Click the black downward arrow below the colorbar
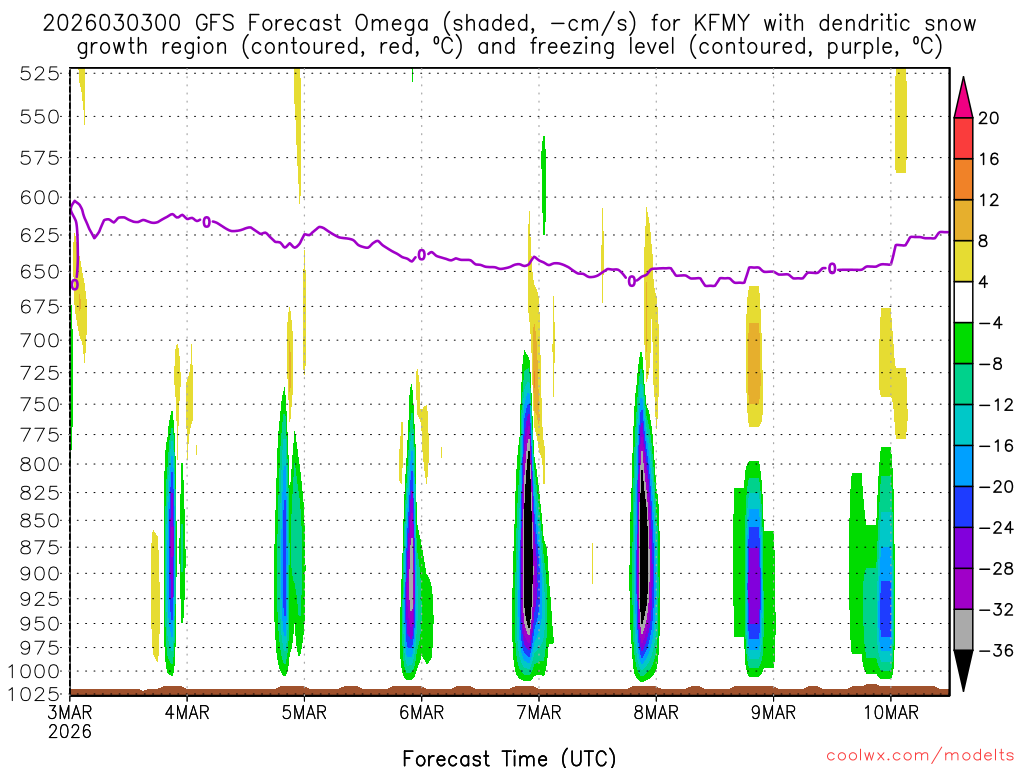This screenshot has width=1024, height=768. pos(963,669)
